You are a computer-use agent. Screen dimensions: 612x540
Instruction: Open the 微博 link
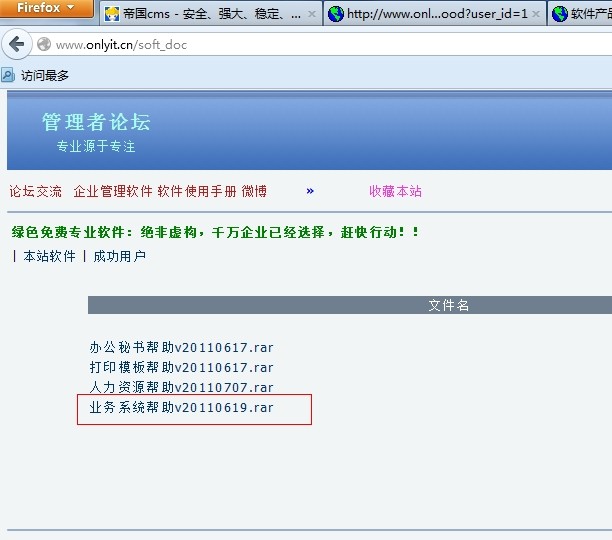coord(254,191)
